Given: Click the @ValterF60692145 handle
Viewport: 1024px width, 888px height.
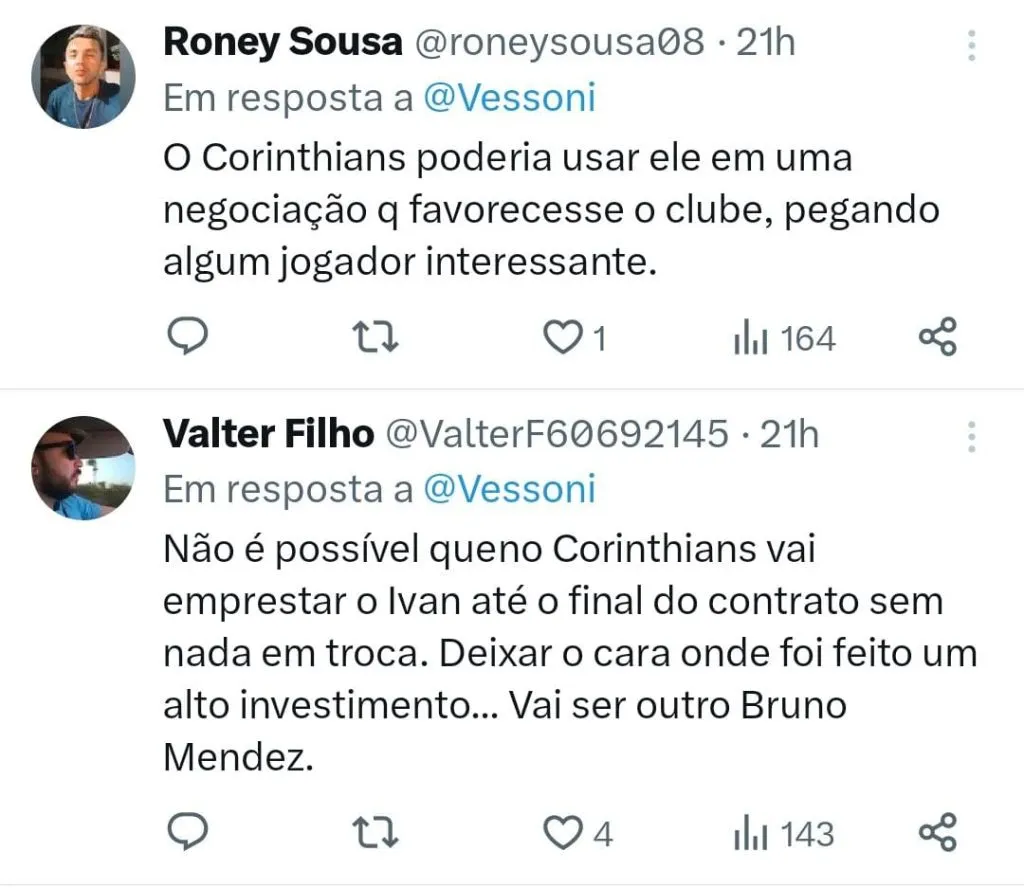Looking at the screenshot, I should click(x=557, y=434).
